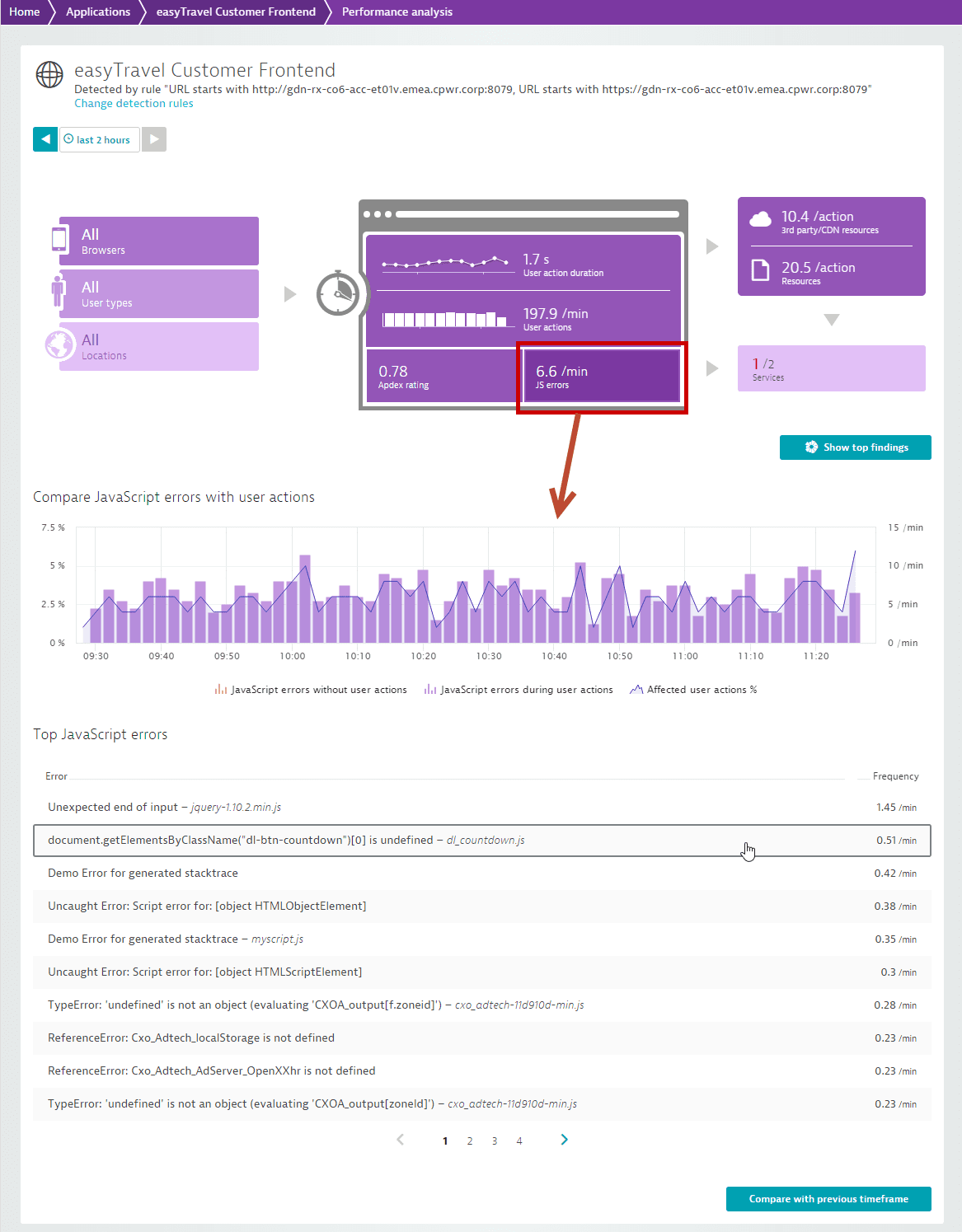Open Demo Error myscript.js row
Viewport: 962px width, 1232px height.
(x=482, y=939)
